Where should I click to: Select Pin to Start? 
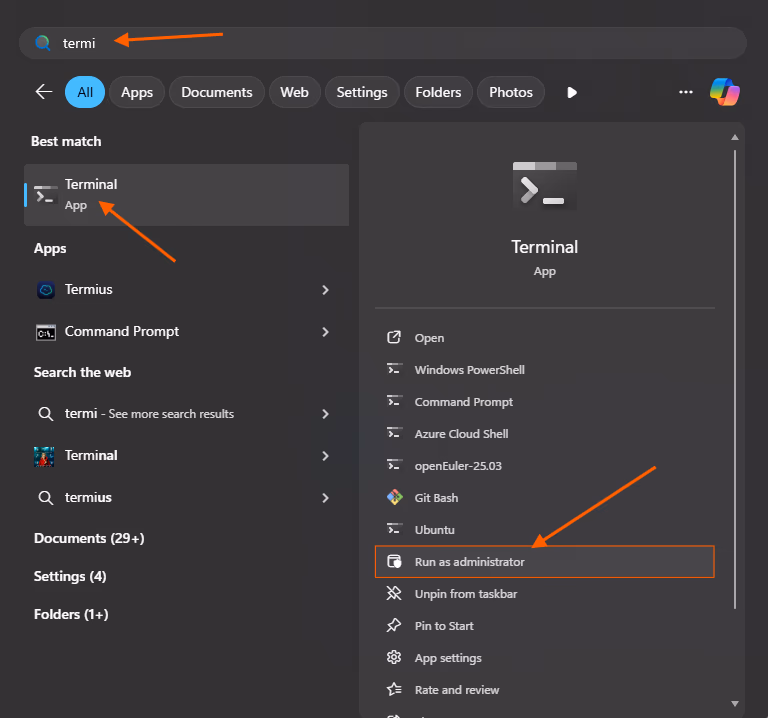pyautogui.click(x=545, y=626)
